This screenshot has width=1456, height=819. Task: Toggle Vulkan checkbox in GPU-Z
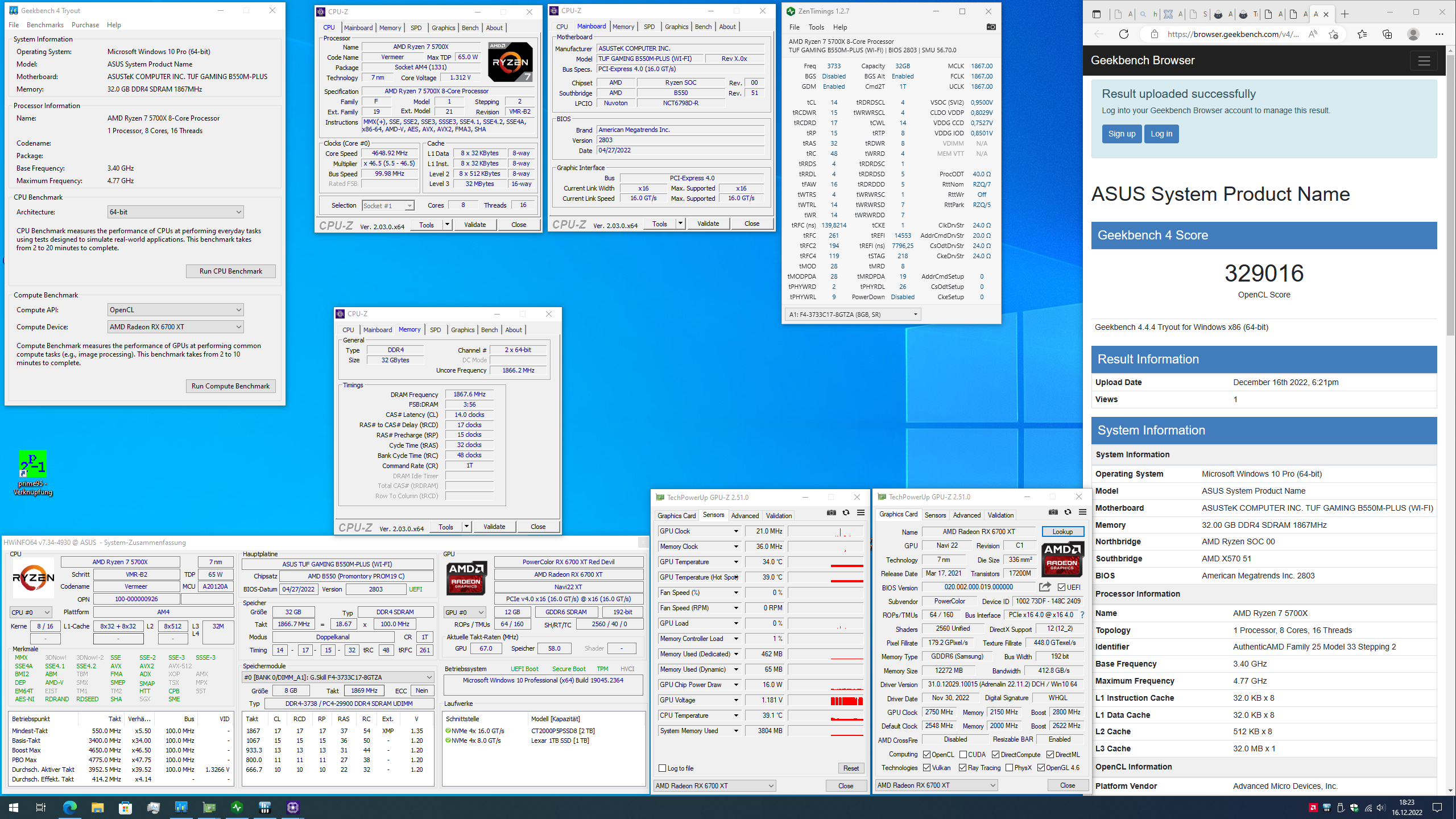926,767
